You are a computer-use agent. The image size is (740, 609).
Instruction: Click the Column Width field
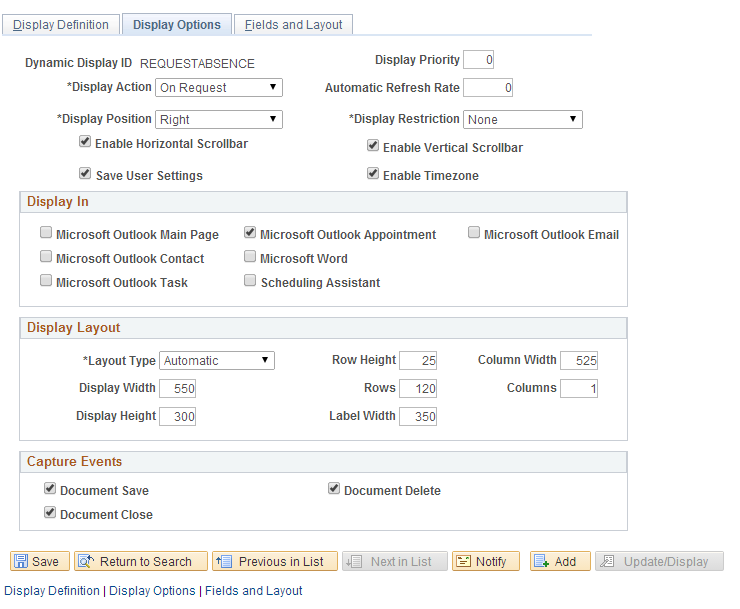pos(579,361)
